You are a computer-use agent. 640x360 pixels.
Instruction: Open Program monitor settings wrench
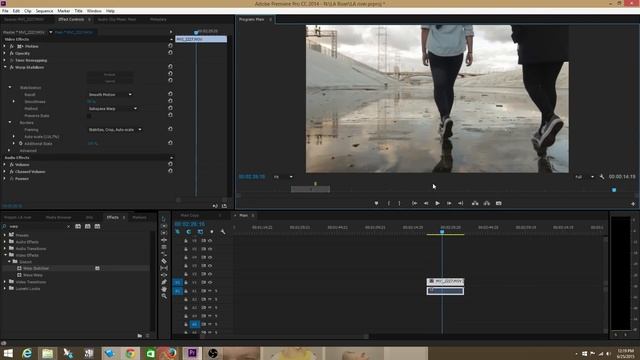point(602,177)
